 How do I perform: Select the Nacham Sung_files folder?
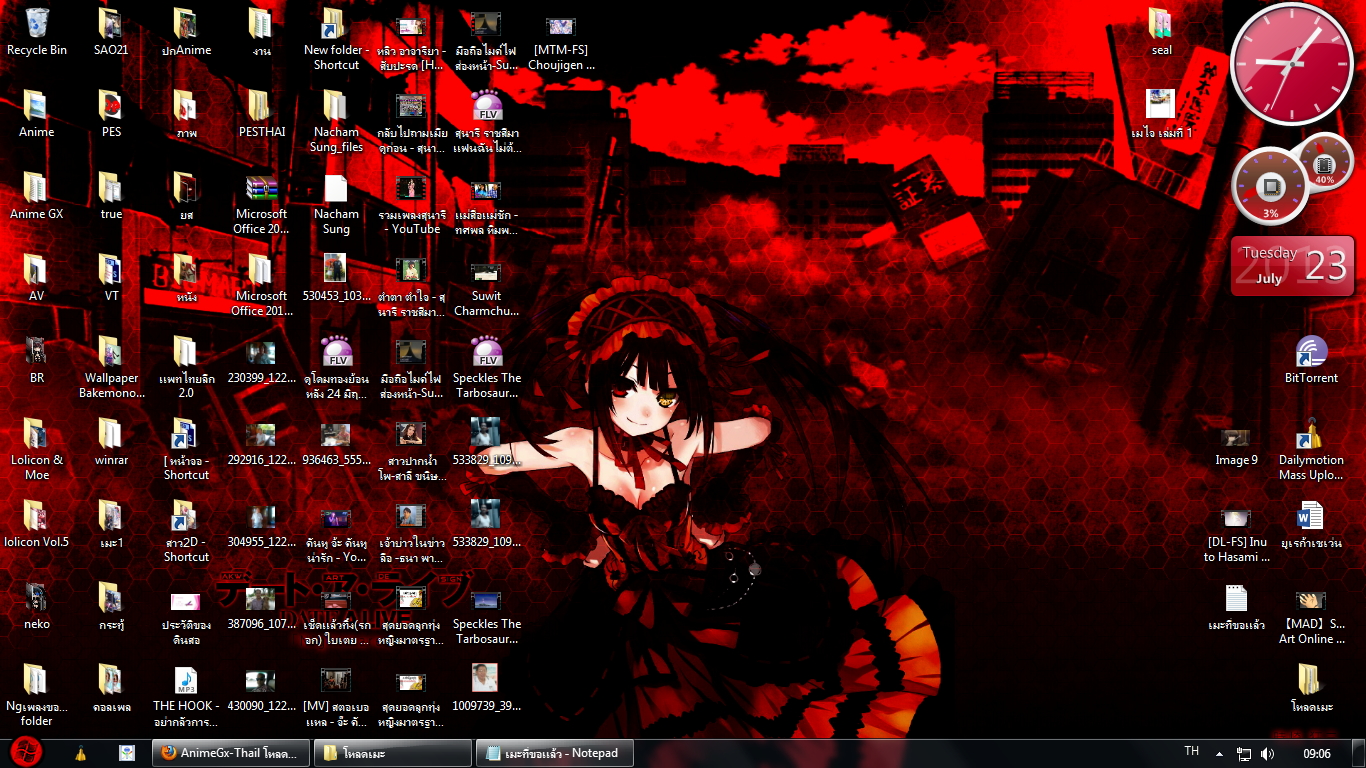pyautogui.click(x=336, y=122)
